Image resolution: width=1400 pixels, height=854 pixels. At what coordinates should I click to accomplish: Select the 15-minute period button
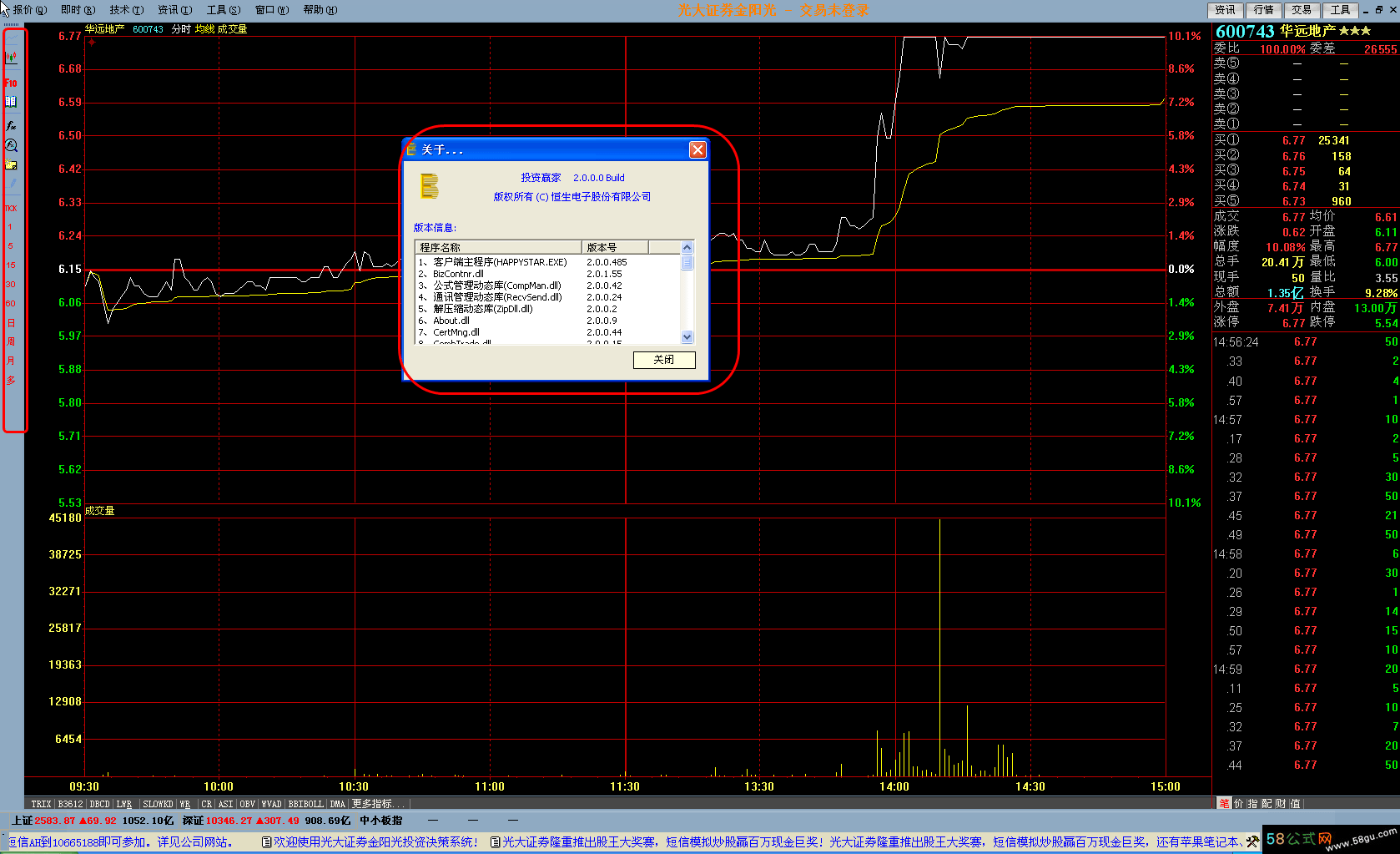11,265
